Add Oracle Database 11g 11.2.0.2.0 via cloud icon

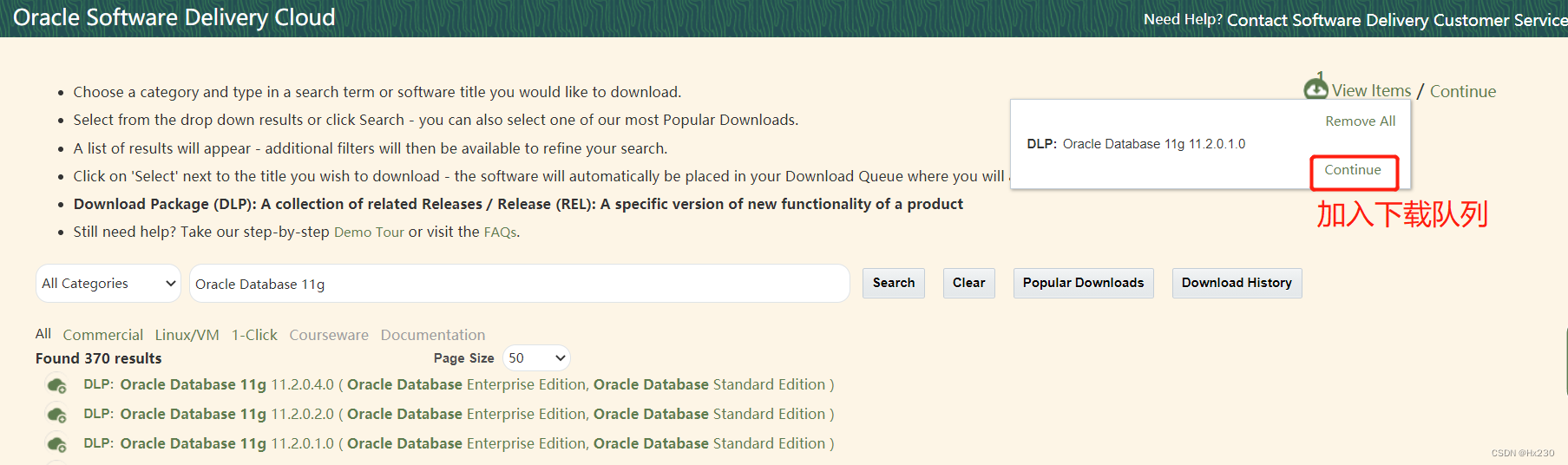pos(57,414)
